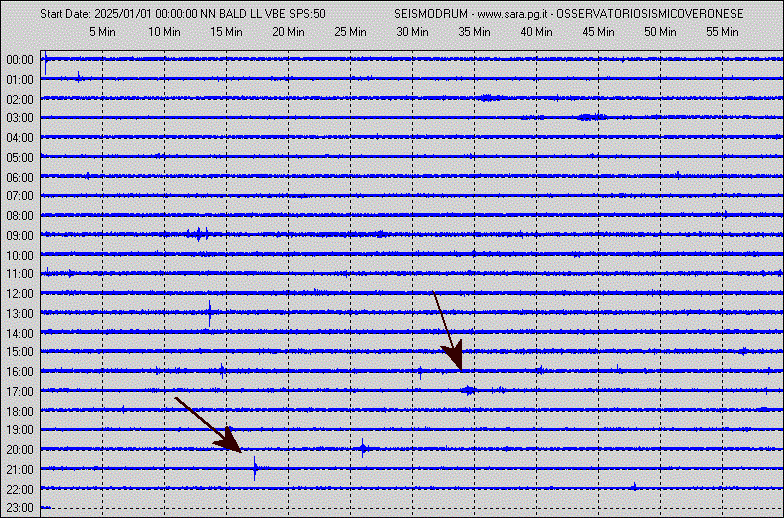Click OSSERVATORIOSISMICOVERONESE header text
This screenshot has width=784, height=518.
[x=650, y=14]
